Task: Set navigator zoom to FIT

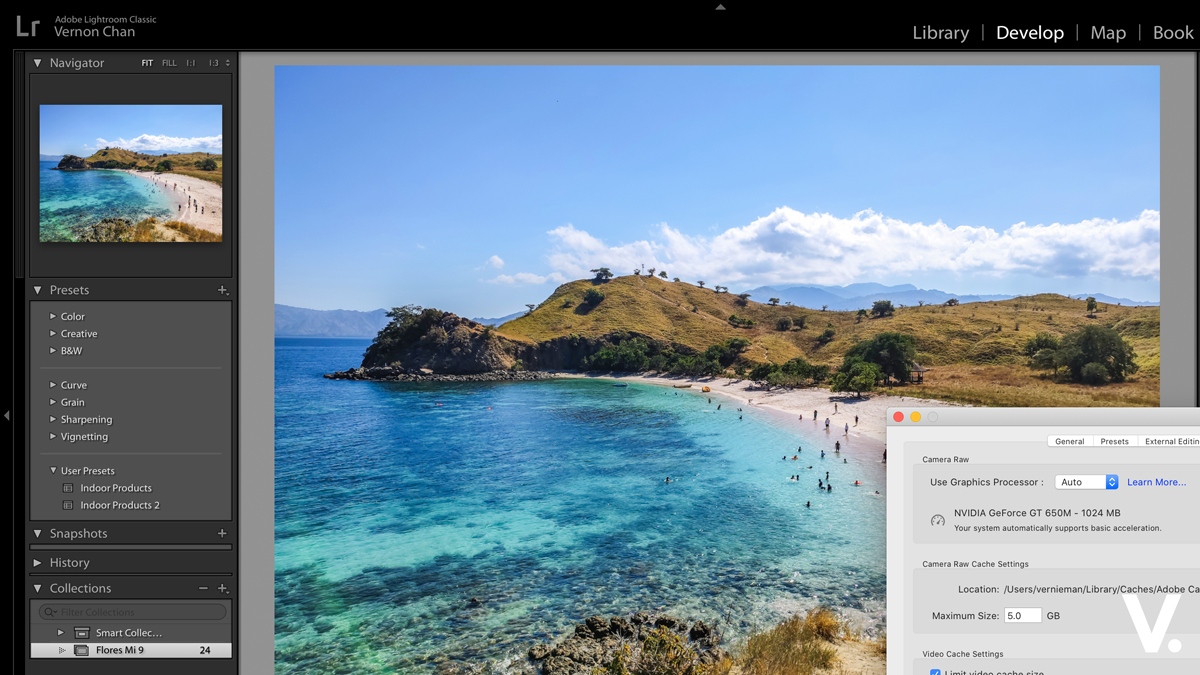Action: point(147,63)
